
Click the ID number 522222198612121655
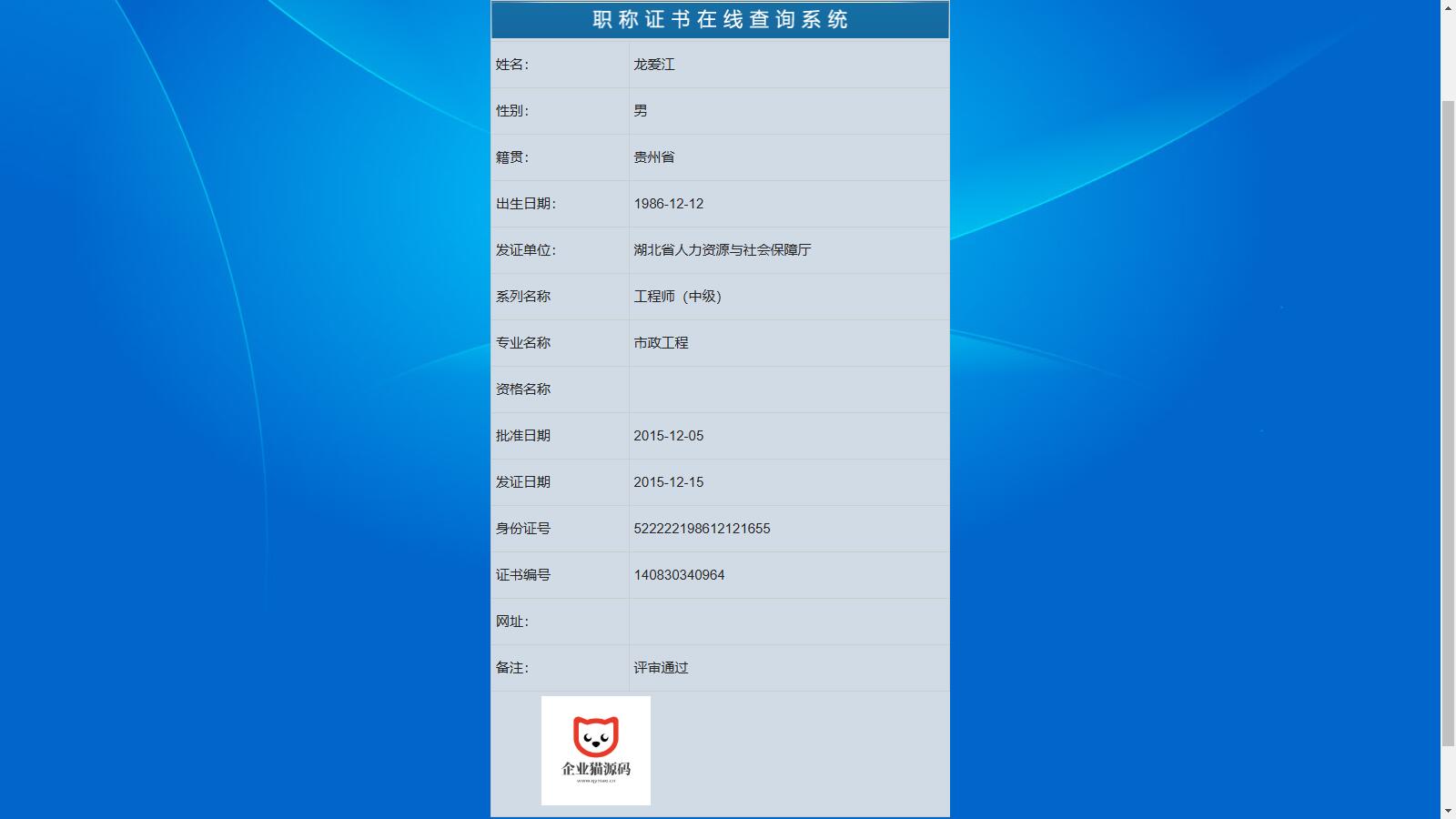click(x=702, y=528)
